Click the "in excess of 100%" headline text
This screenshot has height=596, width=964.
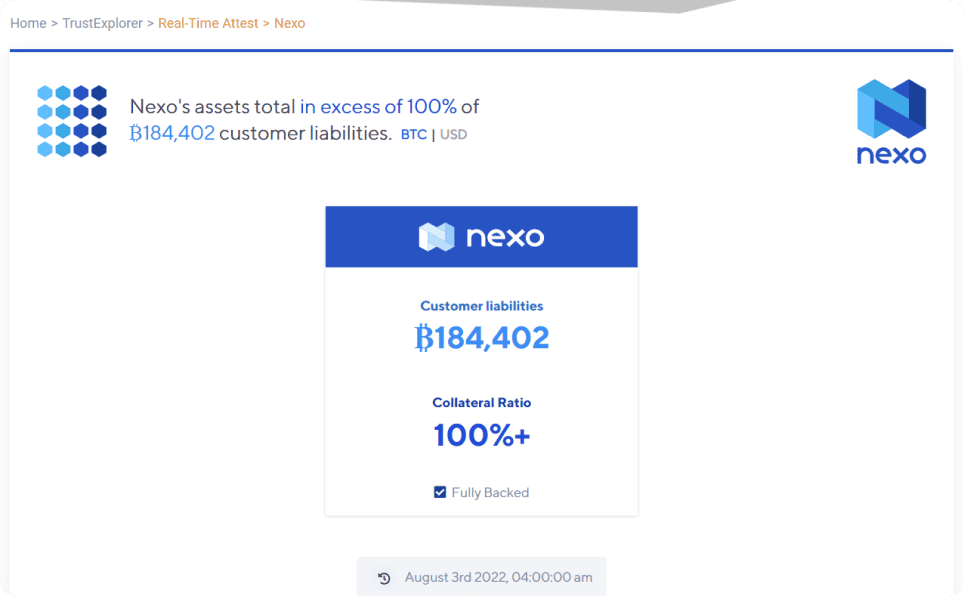click(378, 107)
